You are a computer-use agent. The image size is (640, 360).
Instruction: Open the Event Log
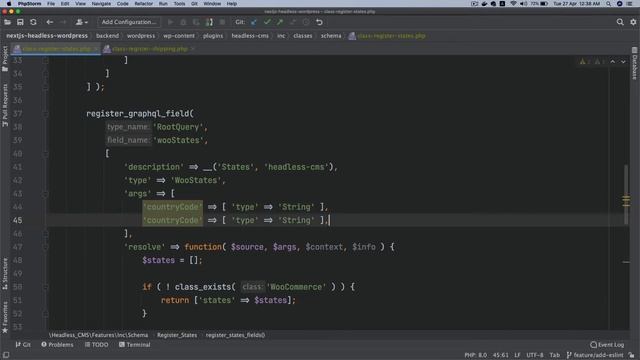click(607, 345)
